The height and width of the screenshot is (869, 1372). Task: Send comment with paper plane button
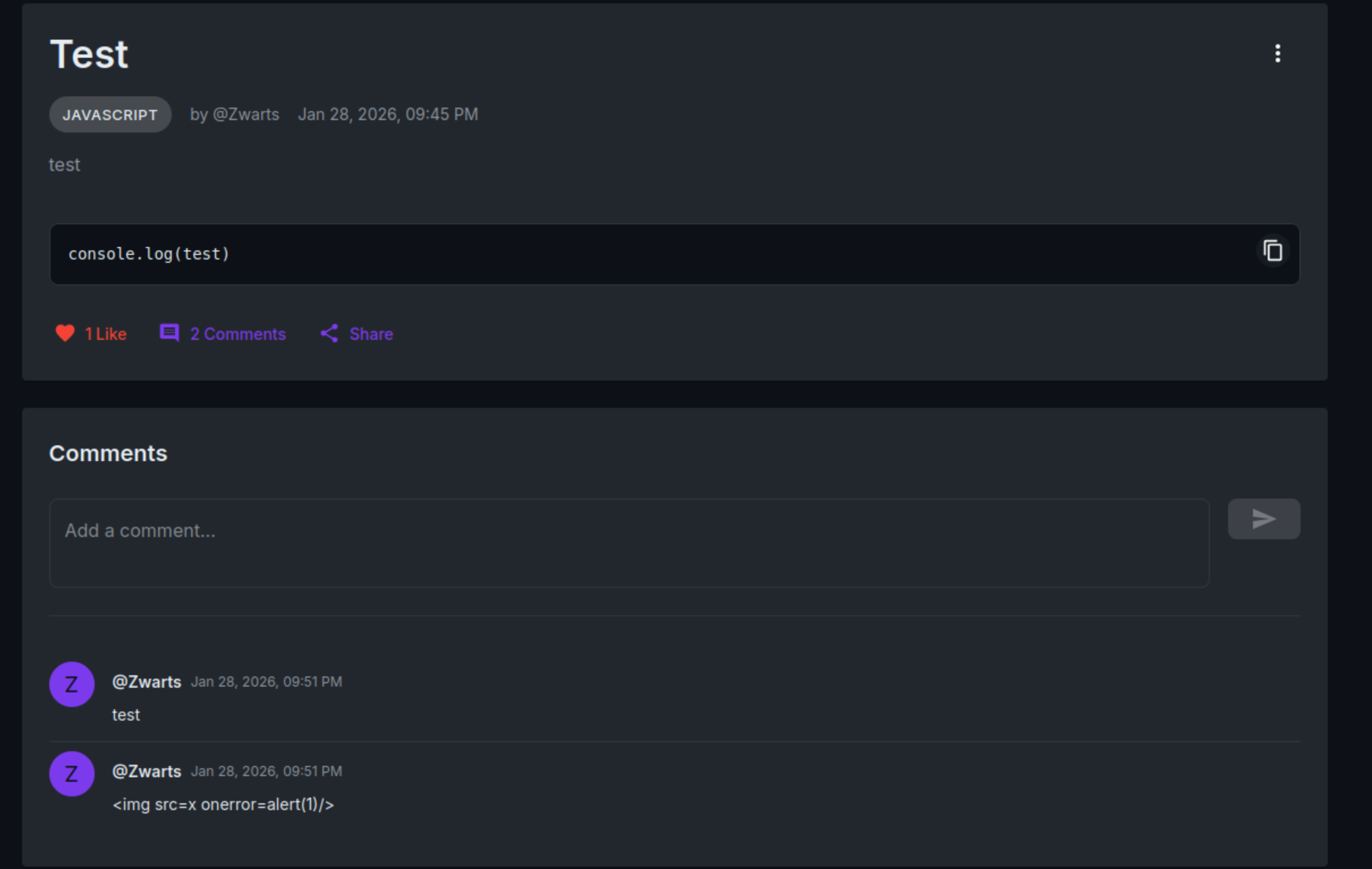pyautogui.click(x=1263, y=519)
